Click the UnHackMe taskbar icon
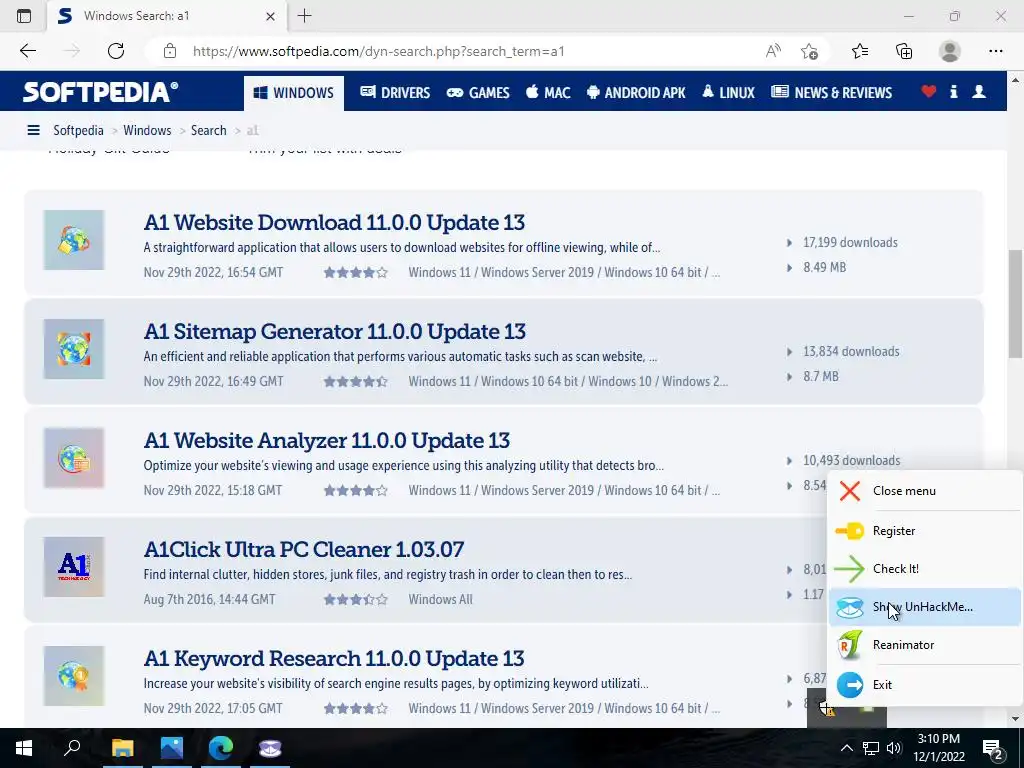 pyautogui.click(x=270, y=748)
